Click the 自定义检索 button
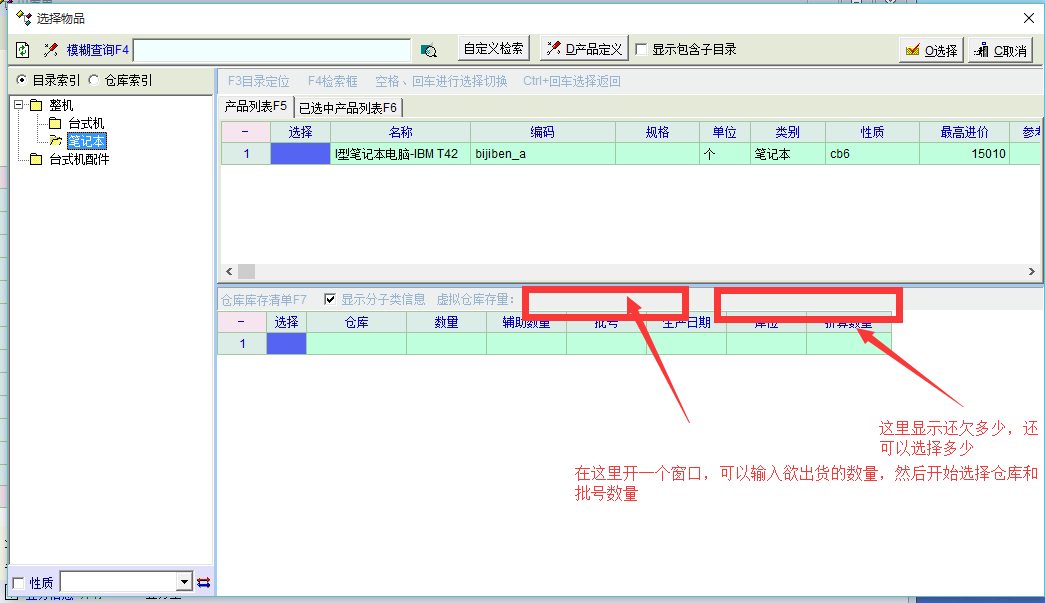The height and width of the screenshot is (603, 1045). coord(494,49)
